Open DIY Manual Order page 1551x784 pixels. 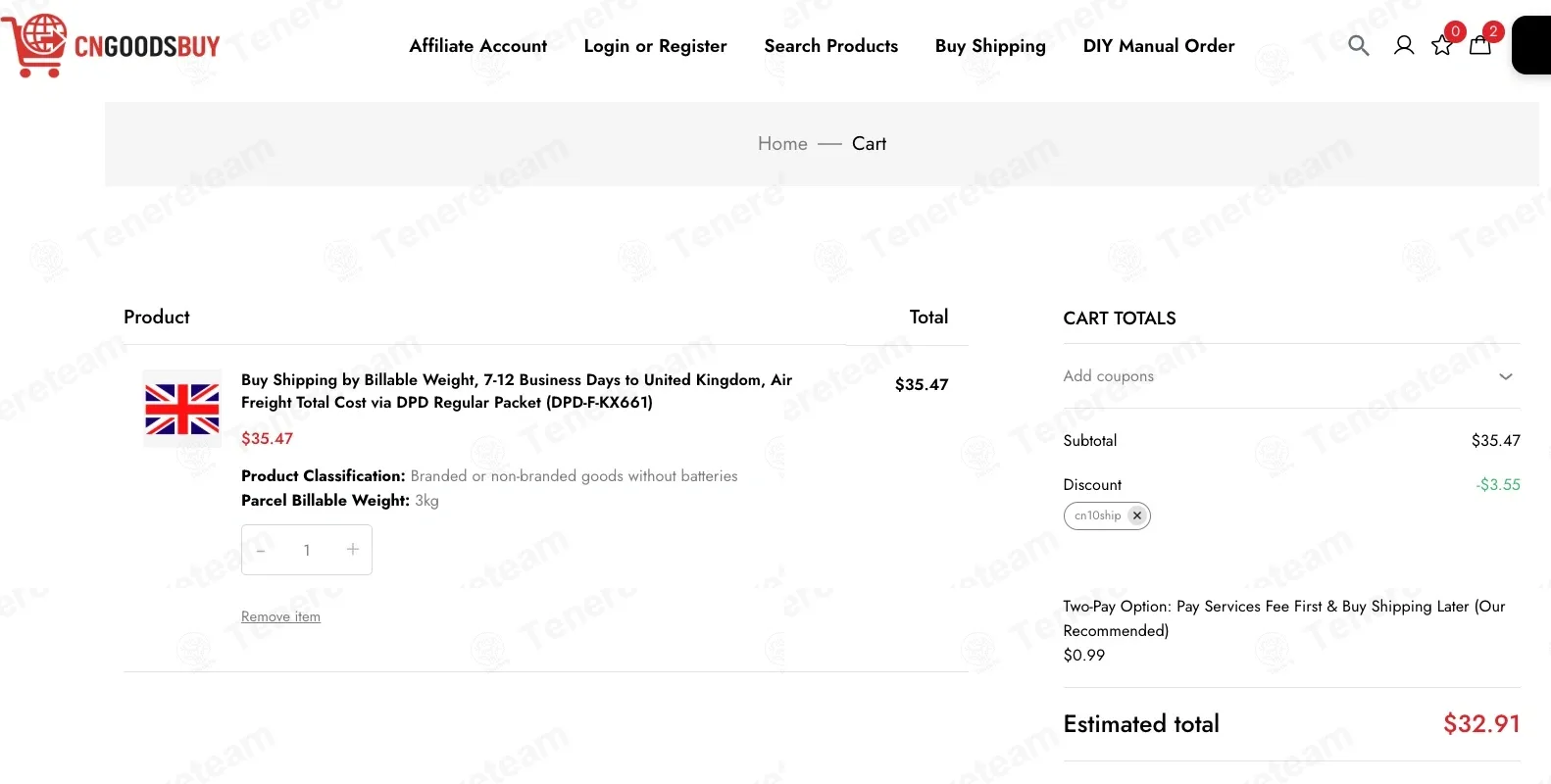[1159, 46]
